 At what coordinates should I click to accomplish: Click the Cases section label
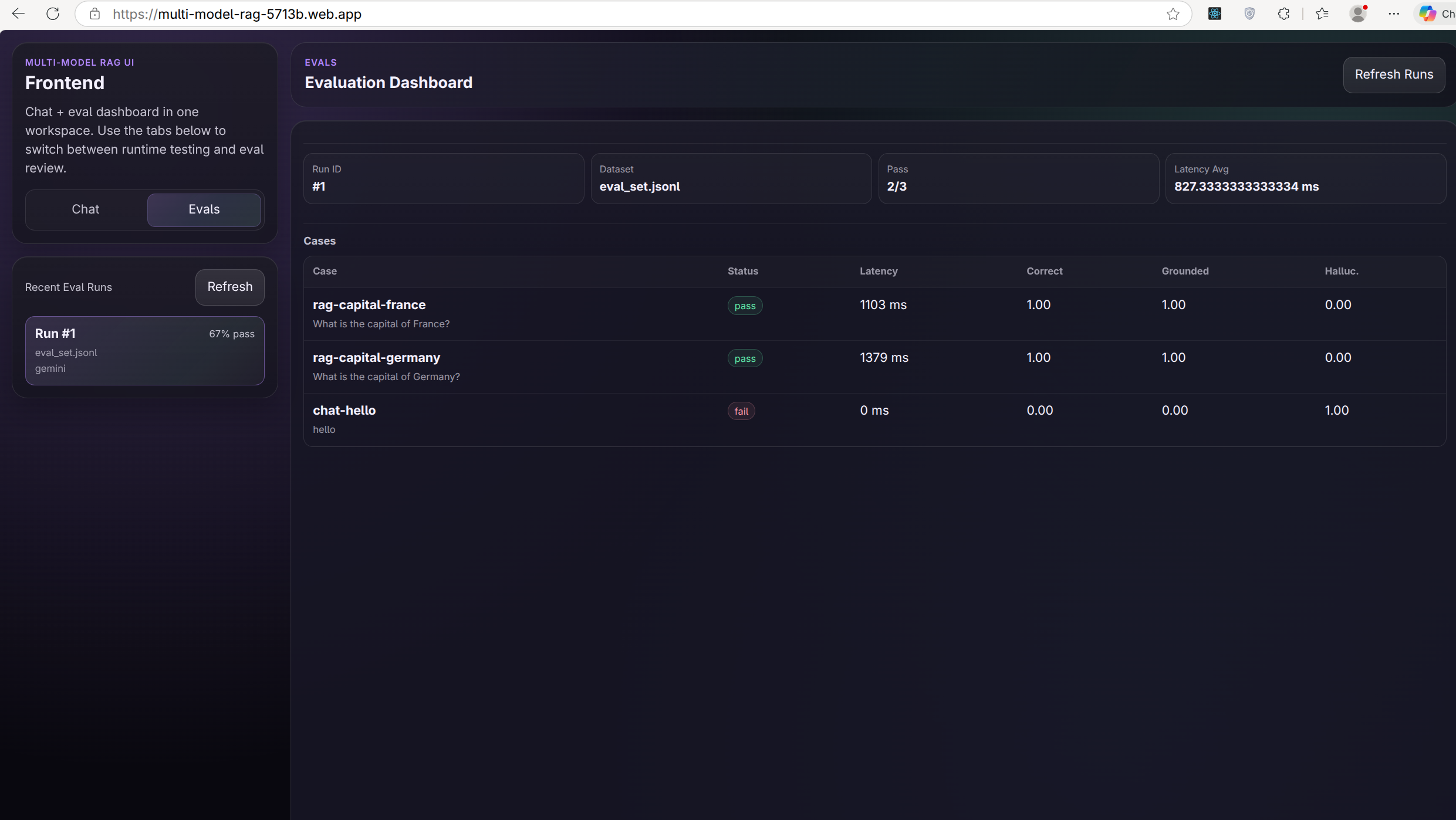pos(320,241)
